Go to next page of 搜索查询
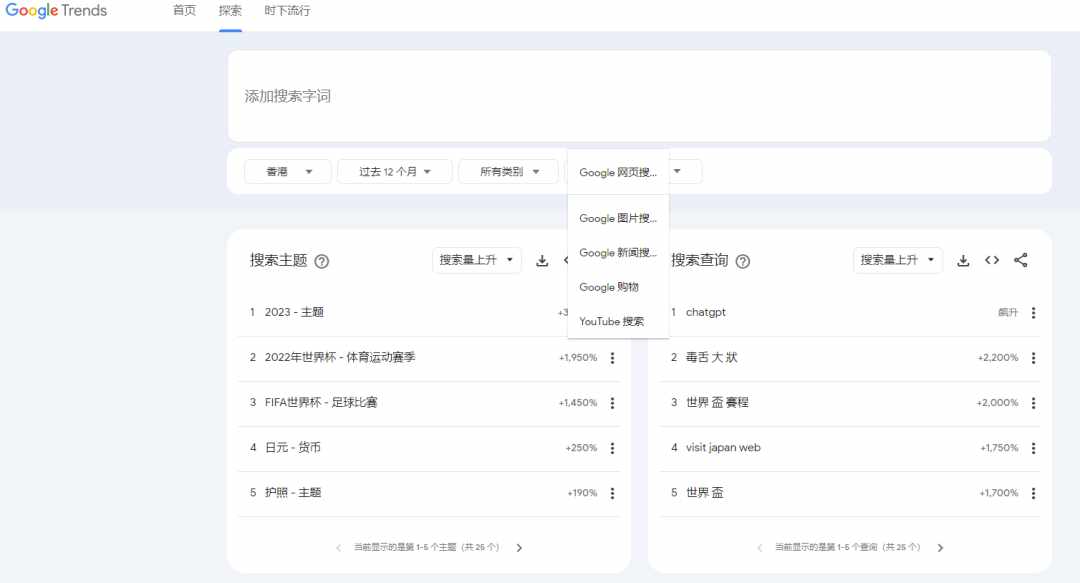 click(x=940, y=548)
